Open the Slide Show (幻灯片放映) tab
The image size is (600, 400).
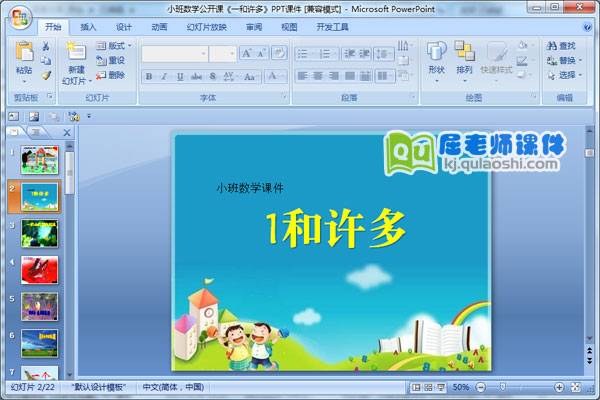click(207, 27)
